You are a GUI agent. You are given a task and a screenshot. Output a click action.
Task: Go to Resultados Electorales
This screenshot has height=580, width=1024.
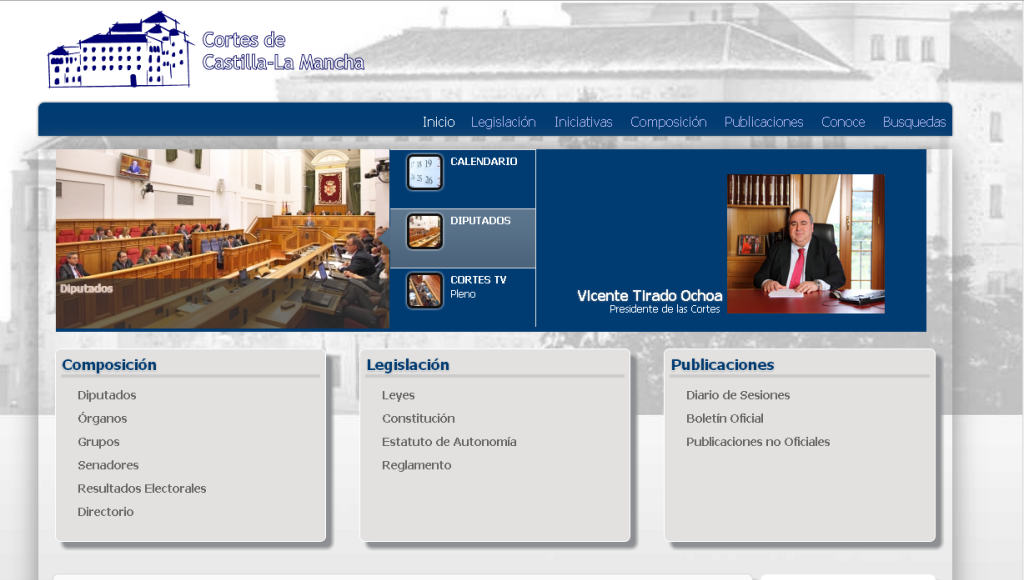pos(142,489)
